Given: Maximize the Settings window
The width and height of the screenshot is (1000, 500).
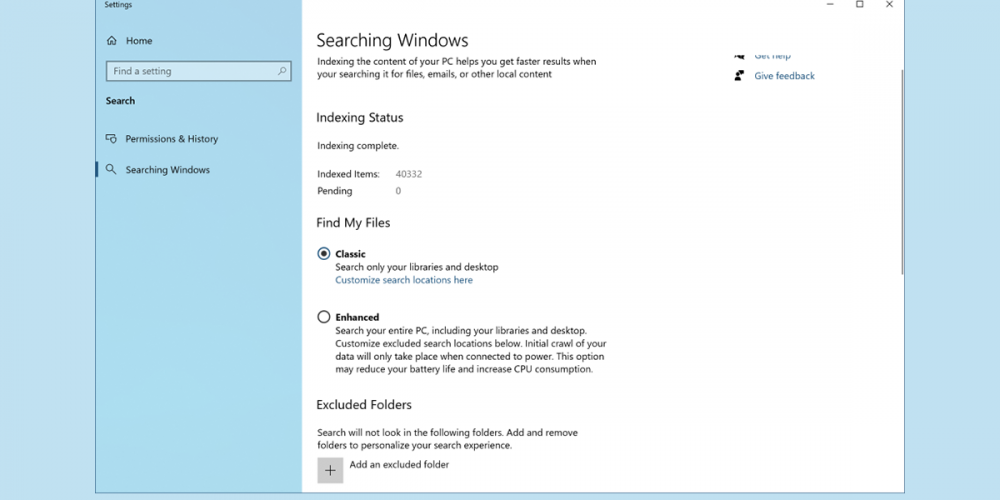Looking at the screenshot, I should pyautogui.click(x=859, y=5).
